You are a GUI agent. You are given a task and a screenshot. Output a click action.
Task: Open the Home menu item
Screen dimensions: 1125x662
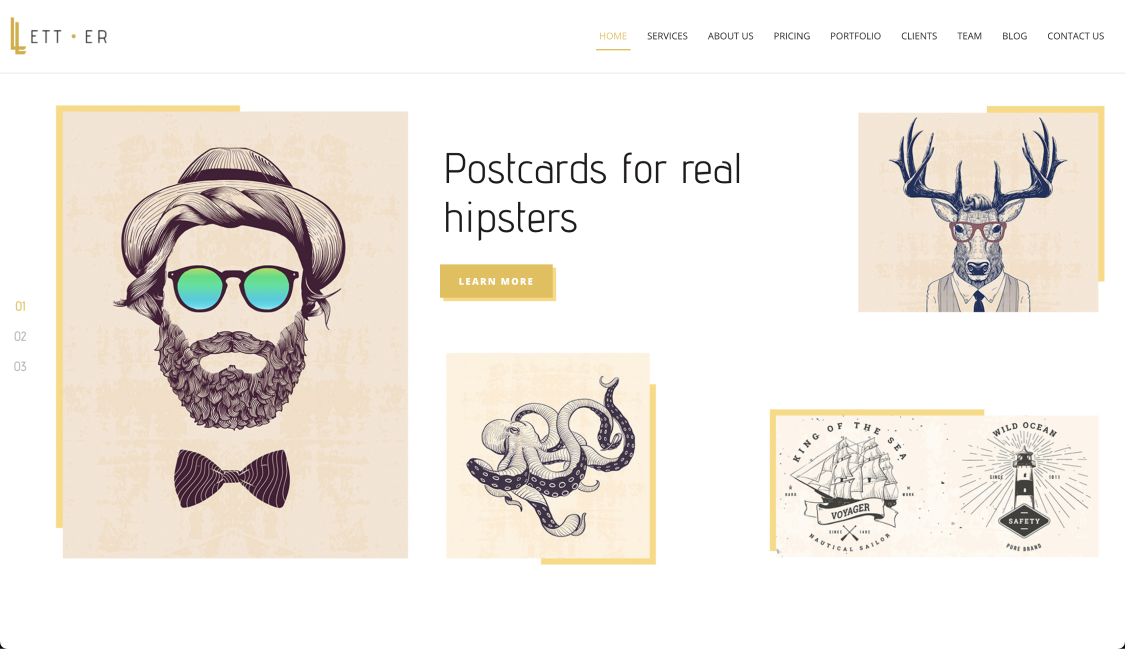point(613,36)
